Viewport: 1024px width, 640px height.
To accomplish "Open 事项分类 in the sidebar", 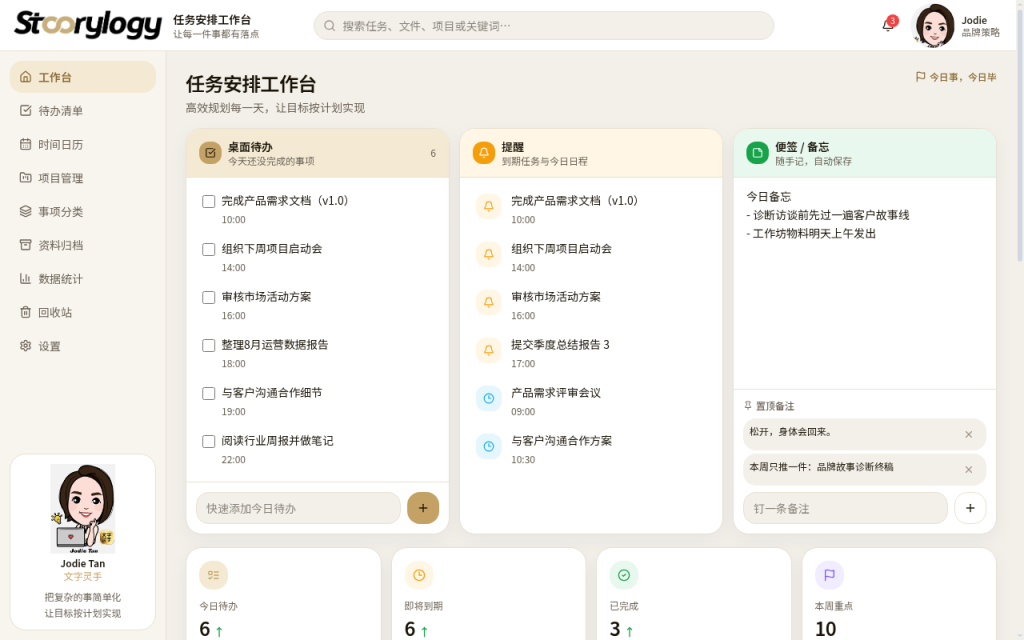I will pyautogui.click(x=83, y=212).
